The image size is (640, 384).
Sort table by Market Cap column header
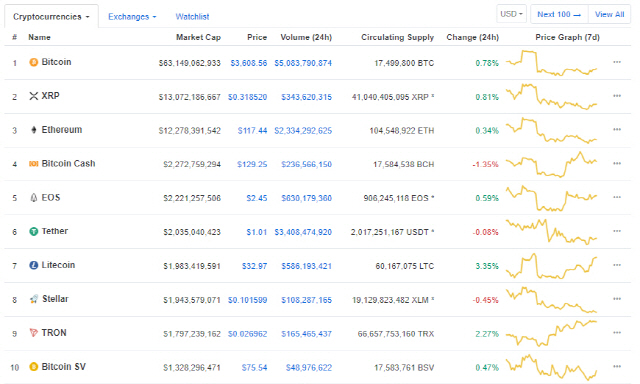coord(198,37)
